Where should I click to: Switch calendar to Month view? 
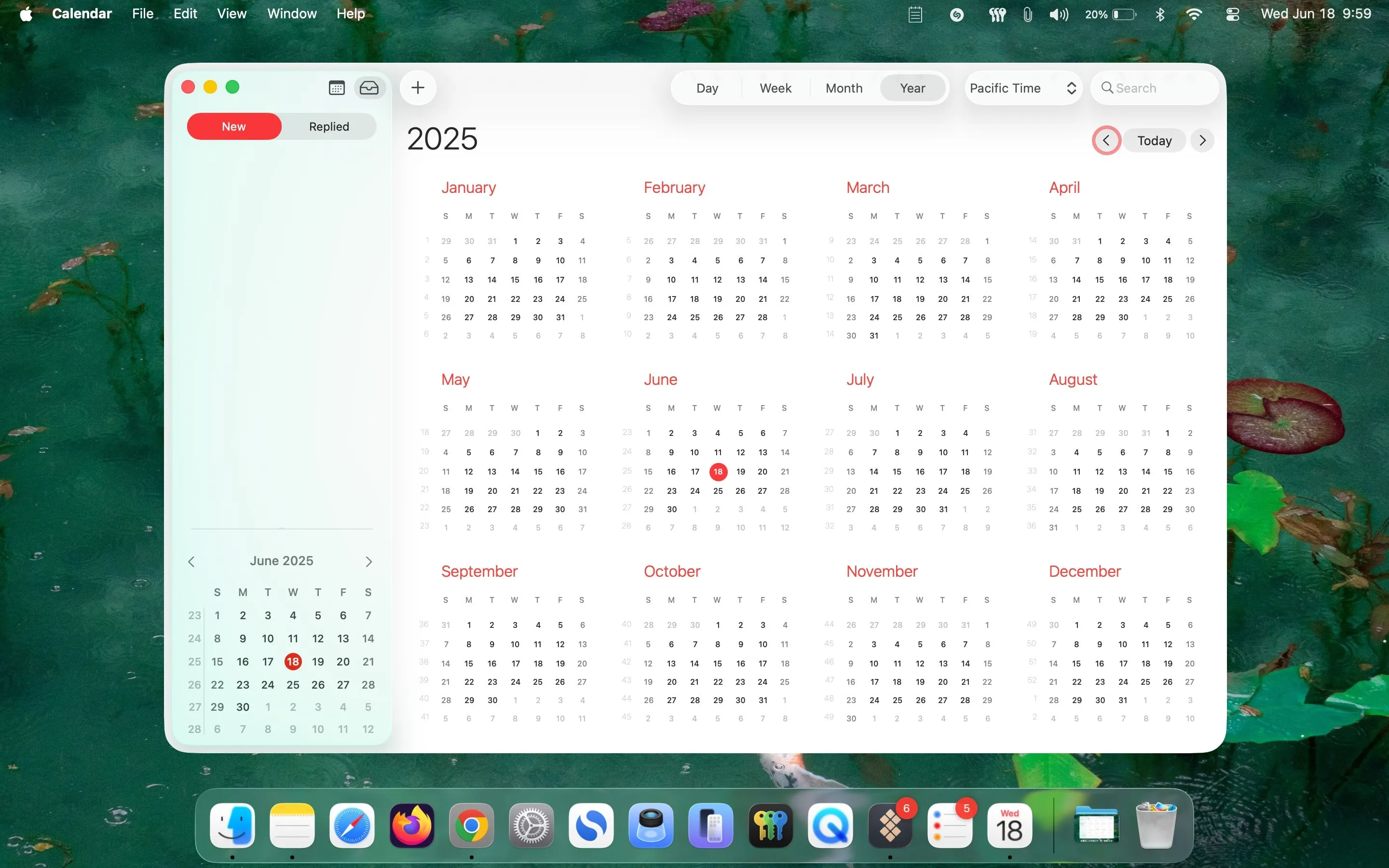(844, 88)
